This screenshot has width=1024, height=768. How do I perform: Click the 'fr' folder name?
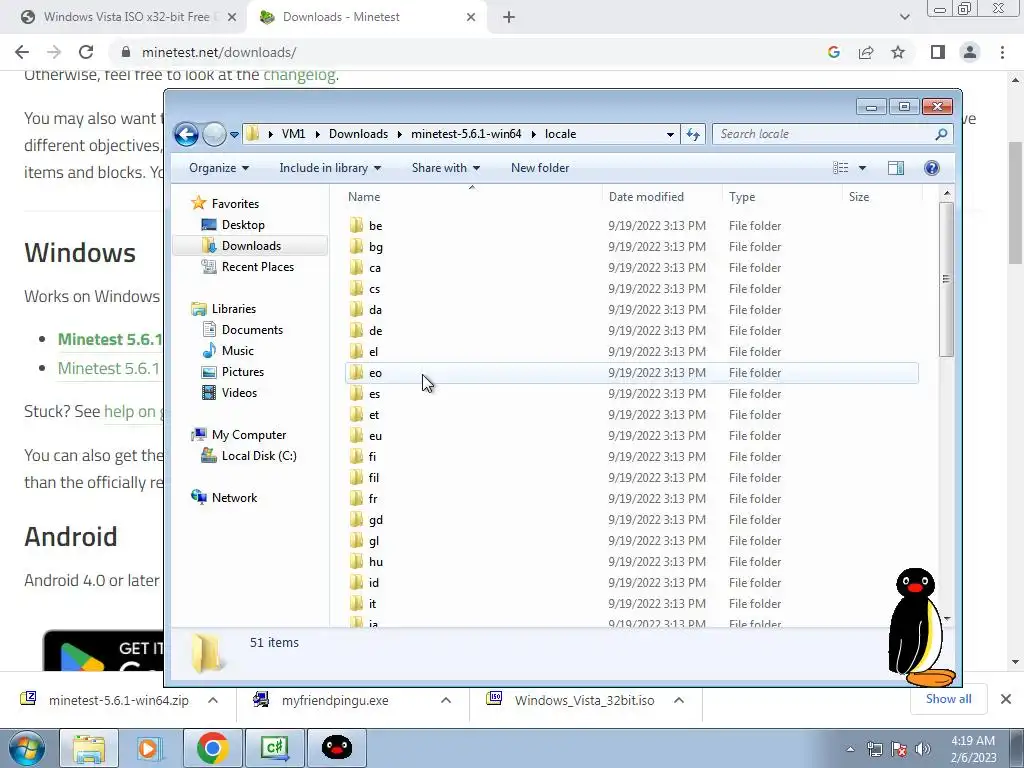(x=373, y=499)
